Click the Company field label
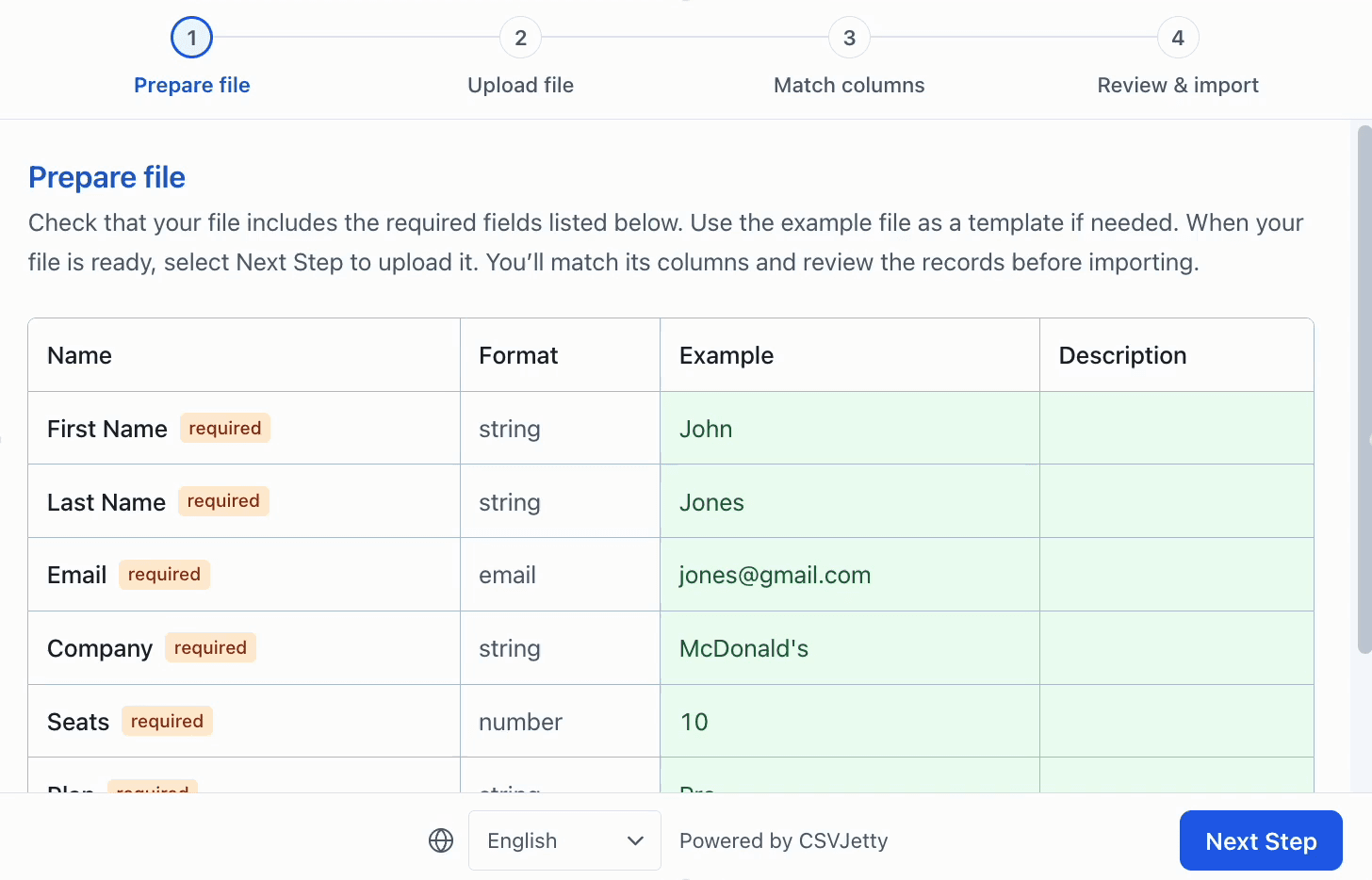The width and height of the screenshot is (1372, 880). point(100,648)
